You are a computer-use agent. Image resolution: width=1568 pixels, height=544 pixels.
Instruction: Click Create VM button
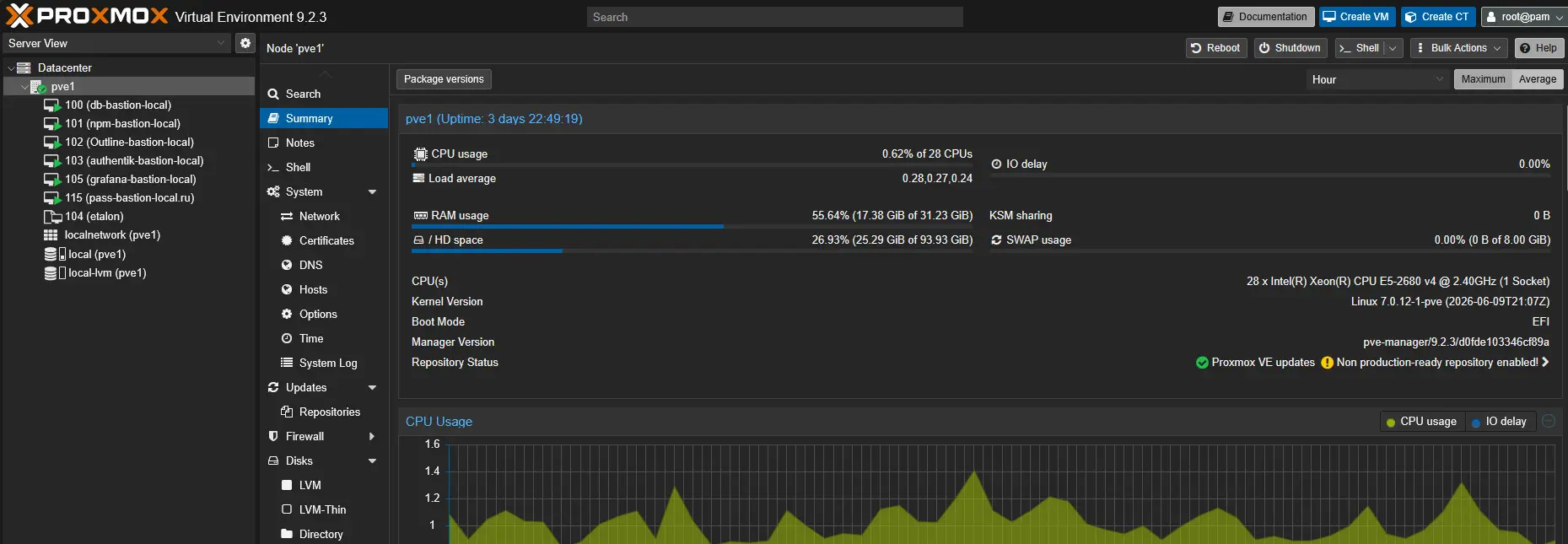click(x=1356, y=17)
